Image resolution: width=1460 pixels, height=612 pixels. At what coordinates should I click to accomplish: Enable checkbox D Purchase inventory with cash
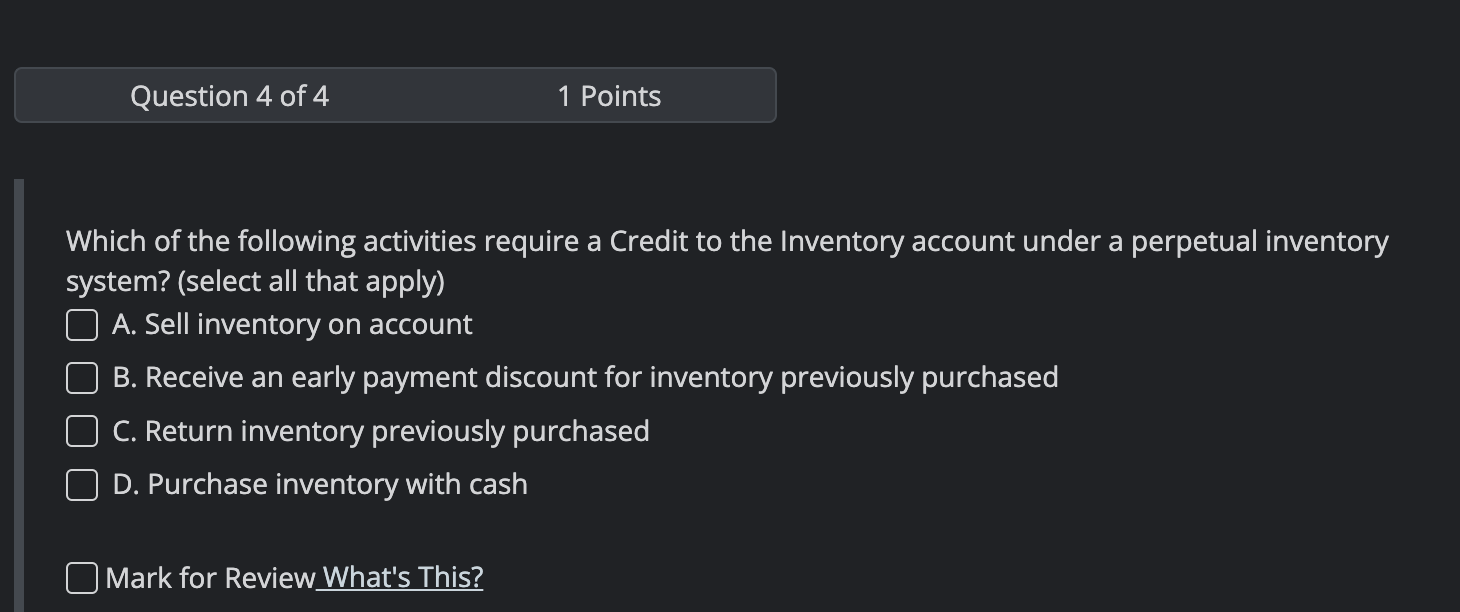pos(82,485)
